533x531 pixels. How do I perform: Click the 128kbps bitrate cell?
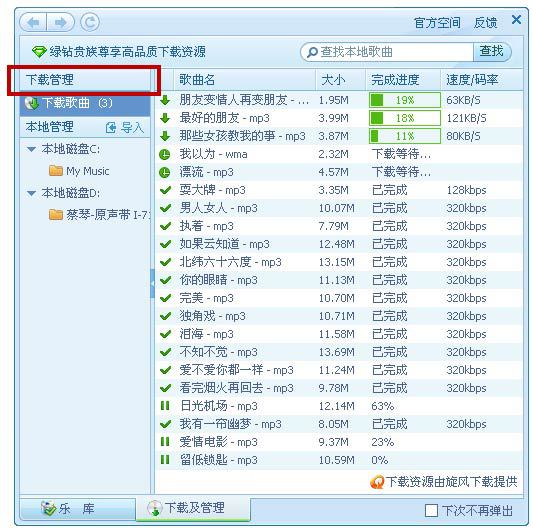(466, 190)
